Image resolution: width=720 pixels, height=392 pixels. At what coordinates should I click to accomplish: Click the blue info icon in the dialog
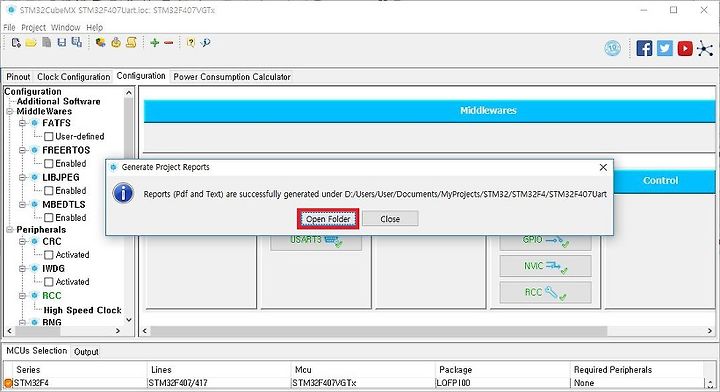124,193
